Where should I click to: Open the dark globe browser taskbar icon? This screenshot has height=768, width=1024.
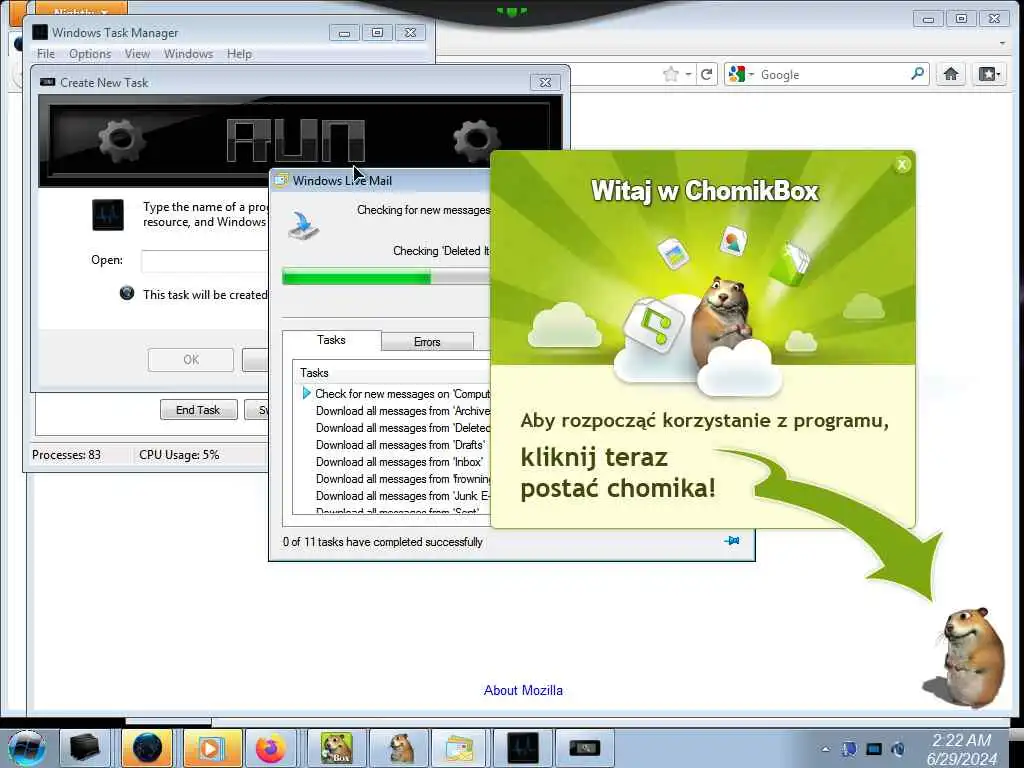tap(147, 748)
